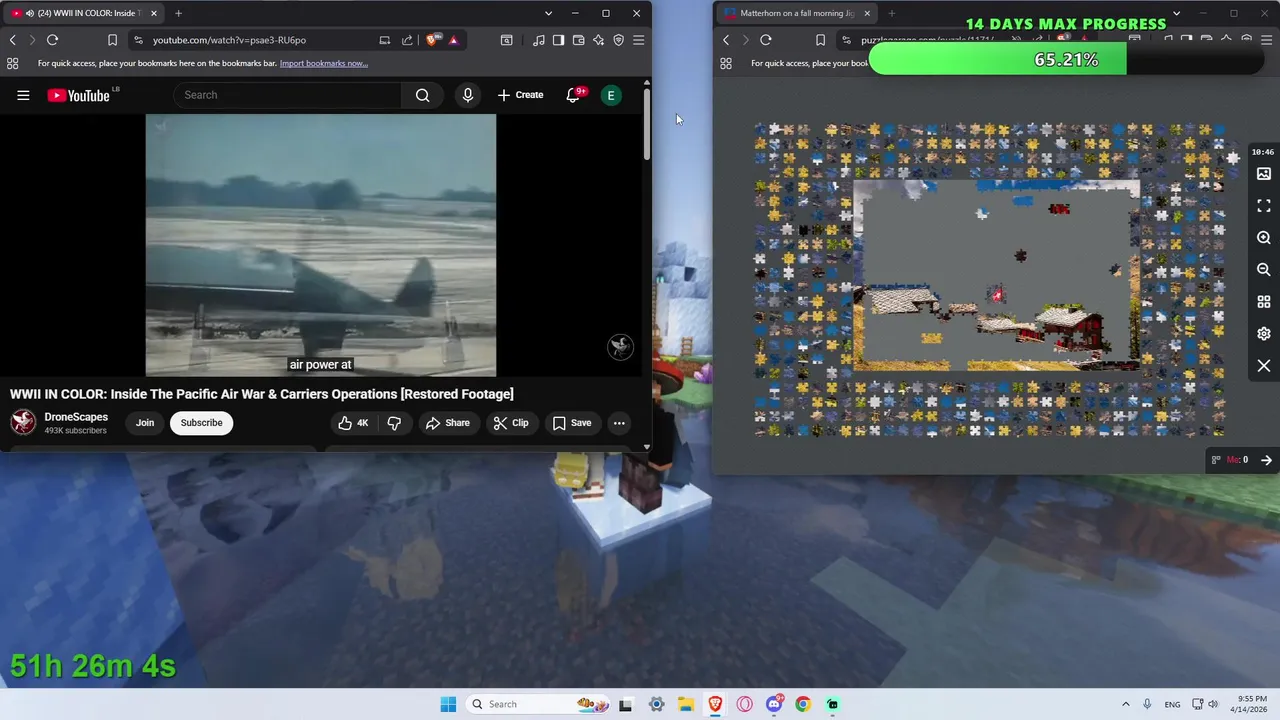
Task: Like the WWII IN COLOR video
Action: (353, 423)
